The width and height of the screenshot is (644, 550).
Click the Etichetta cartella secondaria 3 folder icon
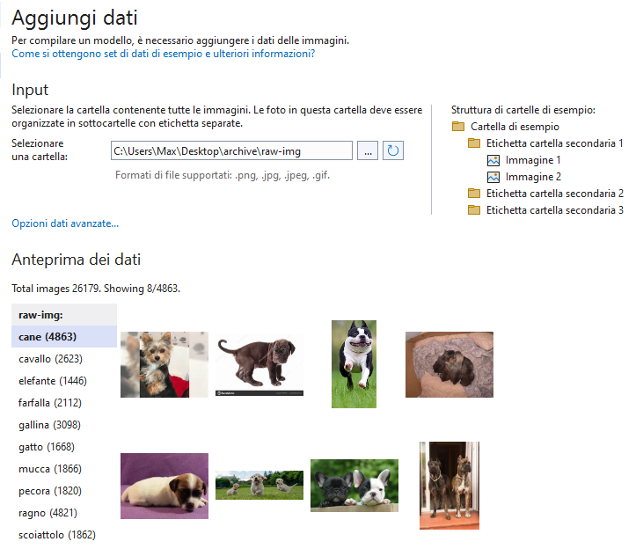(475, 211)
